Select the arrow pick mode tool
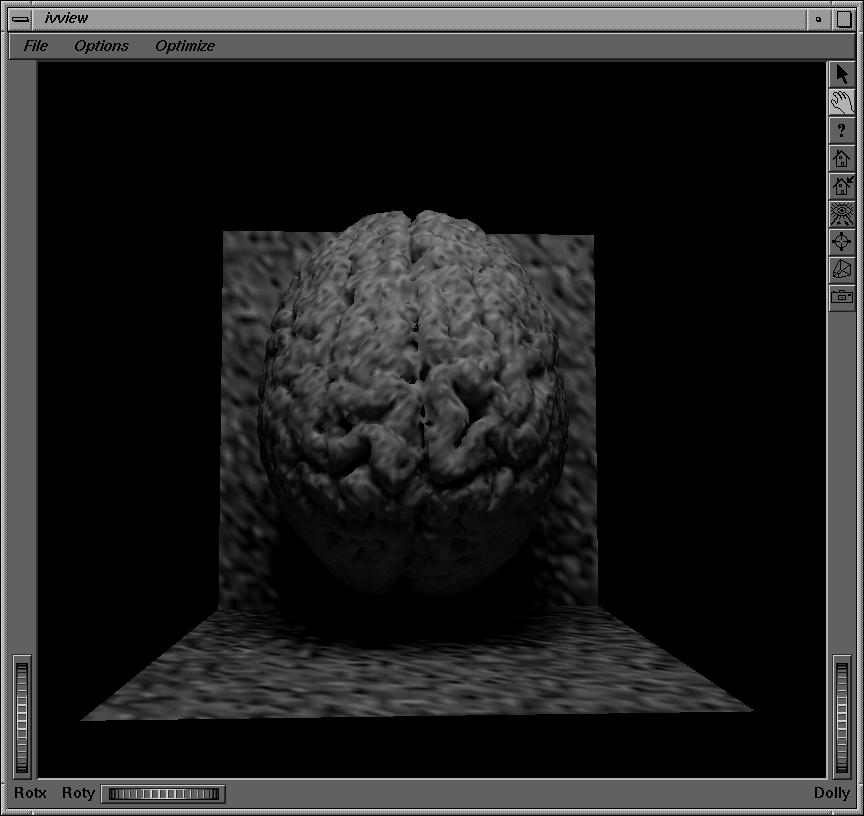This screenshot has height=816, width=864. tap(841, 74)
